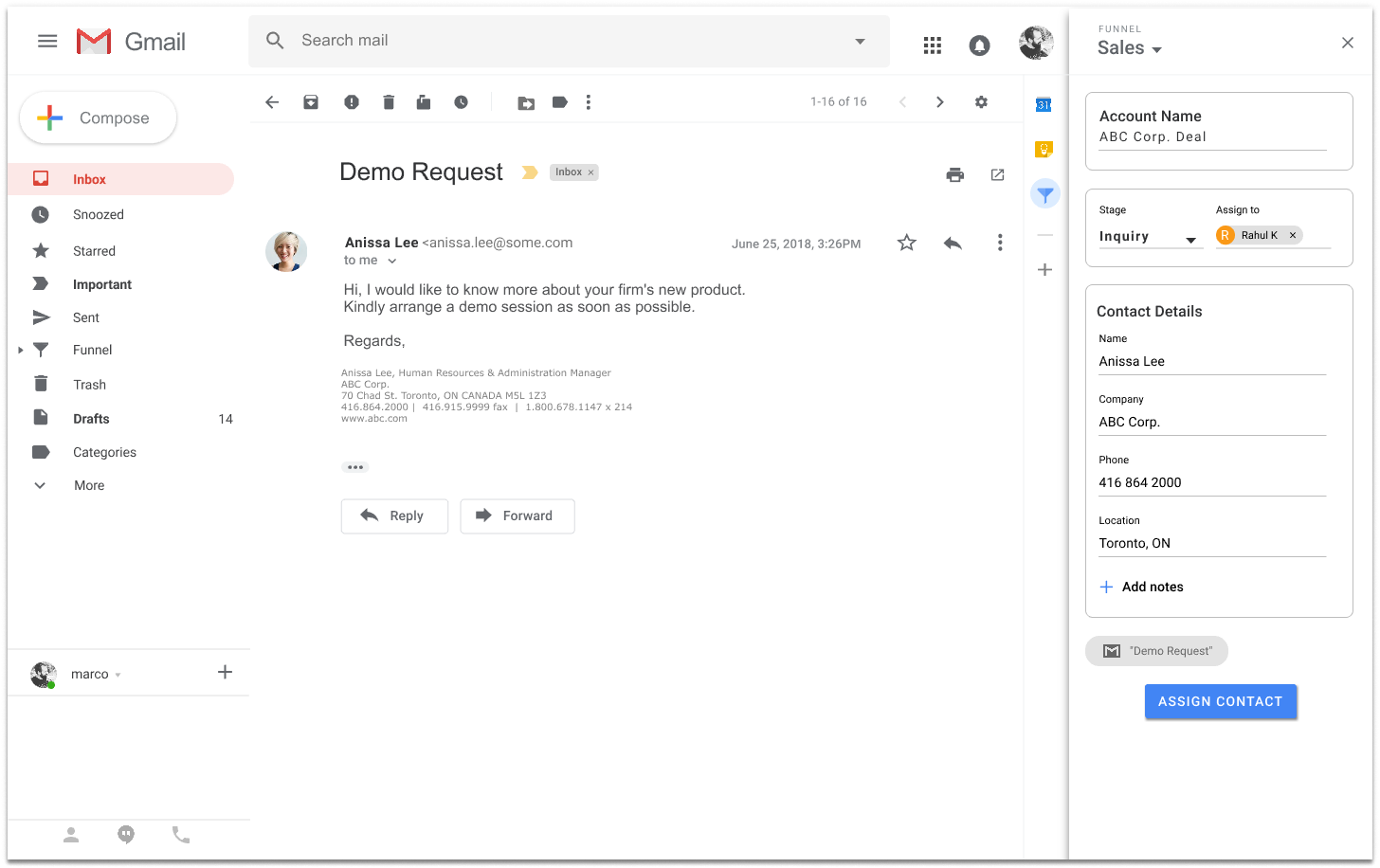Snooze the email with the clock icon
This screenshot has height=868, width=1380.
click(x=461, y=102)
